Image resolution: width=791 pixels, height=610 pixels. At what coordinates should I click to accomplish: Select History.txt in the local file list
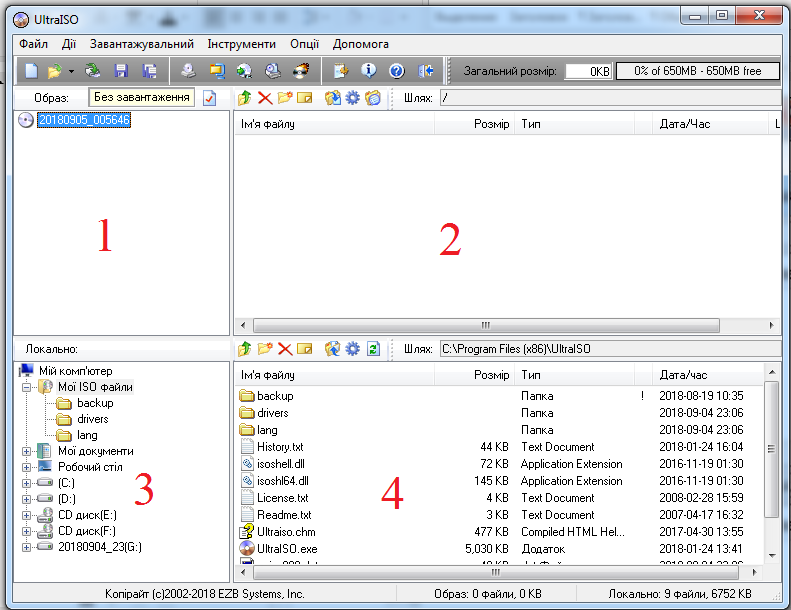point(280,447)
